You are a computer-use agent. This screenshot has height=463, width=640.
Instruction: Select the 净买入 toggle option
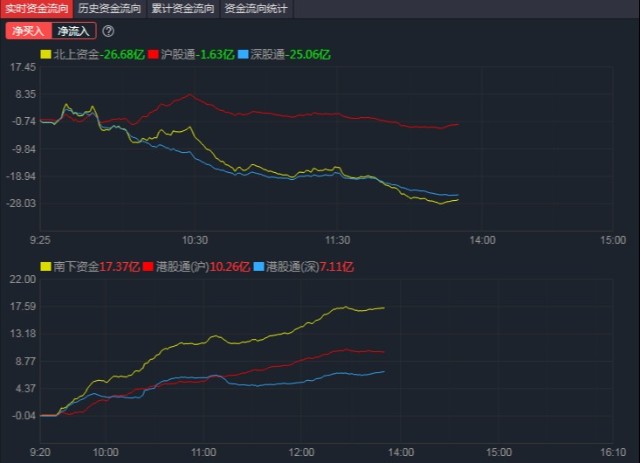coord(27,31)
